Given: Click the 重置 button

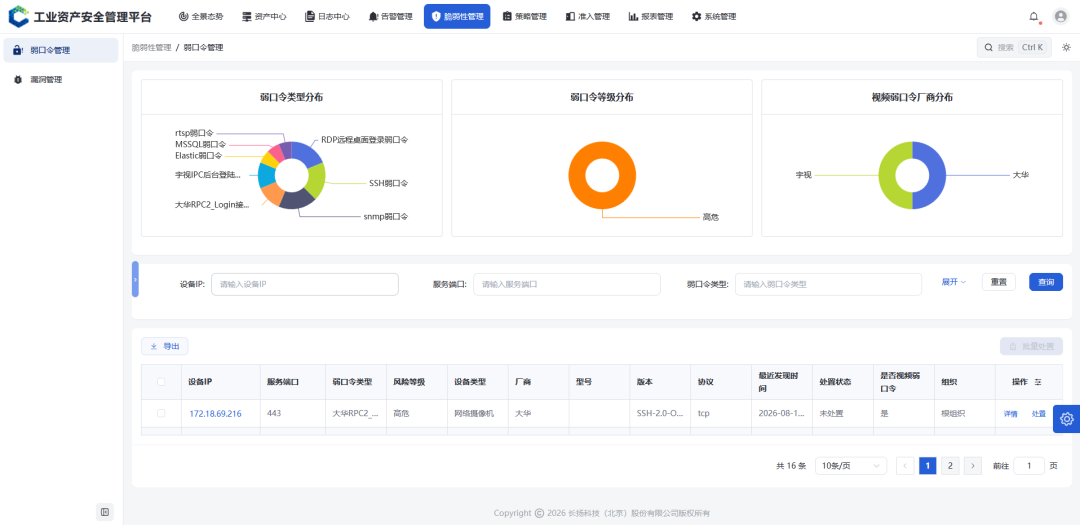Looking at the screenshot, I should (x=998, y=282).
